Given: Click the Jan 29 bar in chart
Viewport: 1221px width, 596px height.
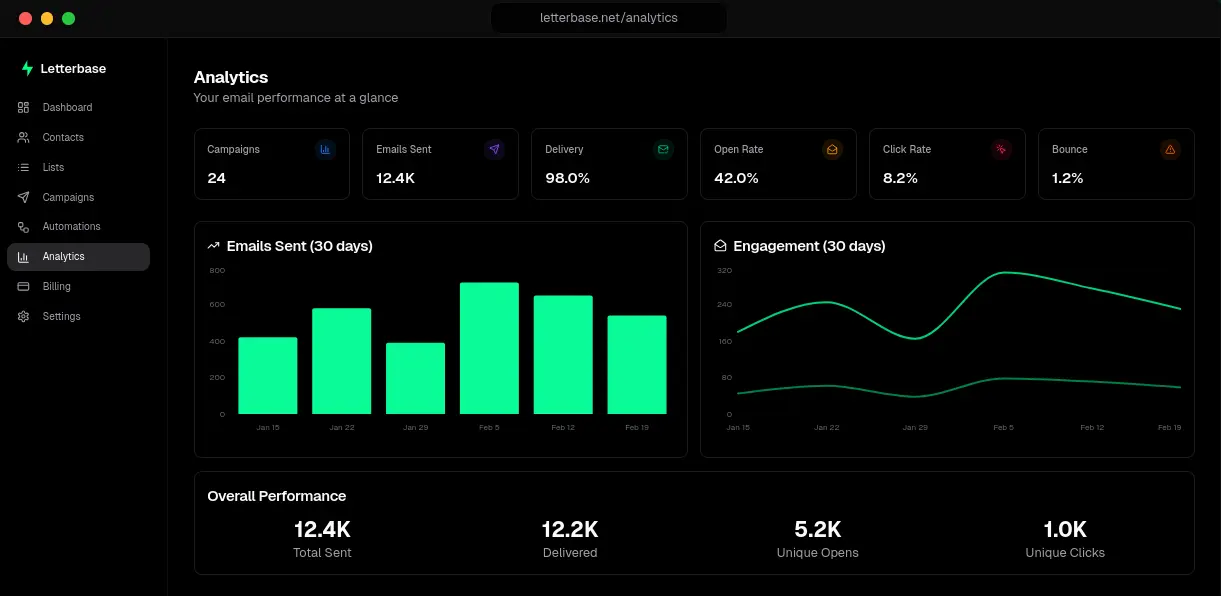Looking at the screenshot, I should pyautogui.click(x=415, y=378).
